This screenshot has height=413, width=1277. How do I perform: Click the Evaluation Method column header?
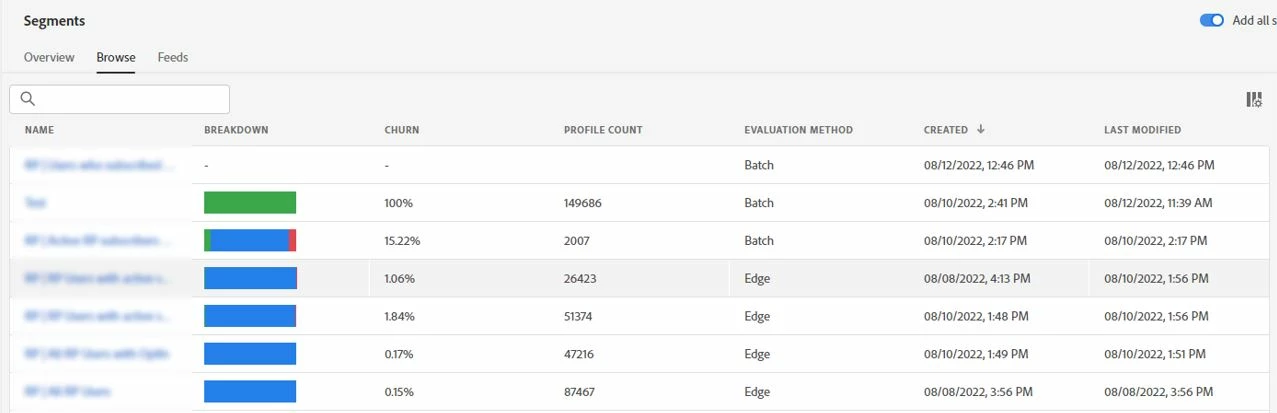coord(798,130)
